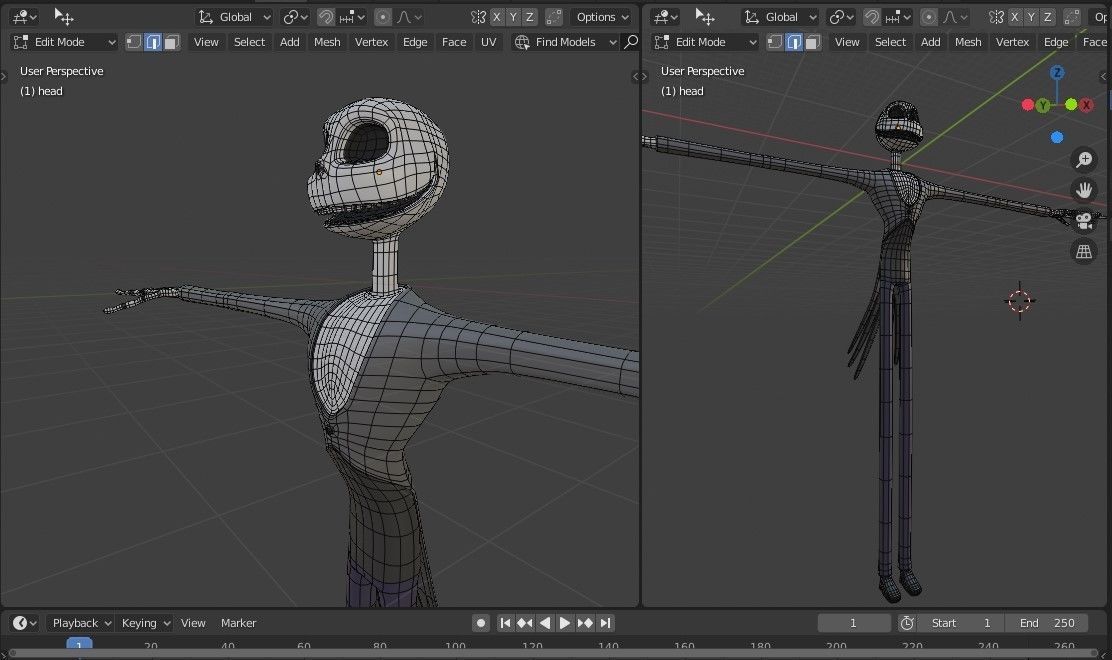Switch to vertex select mode in right viewport
Screen dimensions: 1112x660
coord(774,43)
